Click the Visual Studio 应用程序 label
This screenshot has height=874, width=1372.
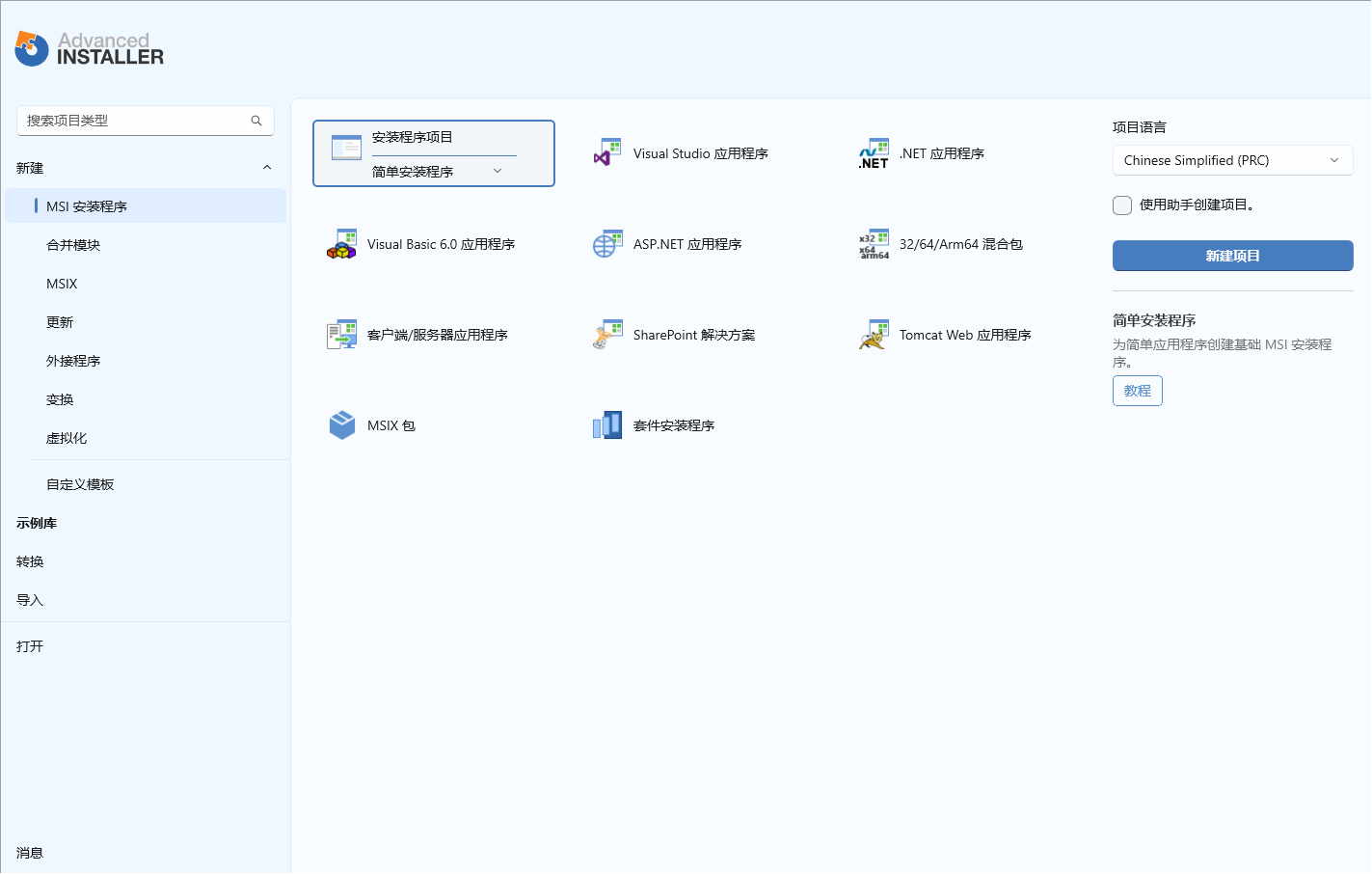pyautogui.click(x=700, y=153)
